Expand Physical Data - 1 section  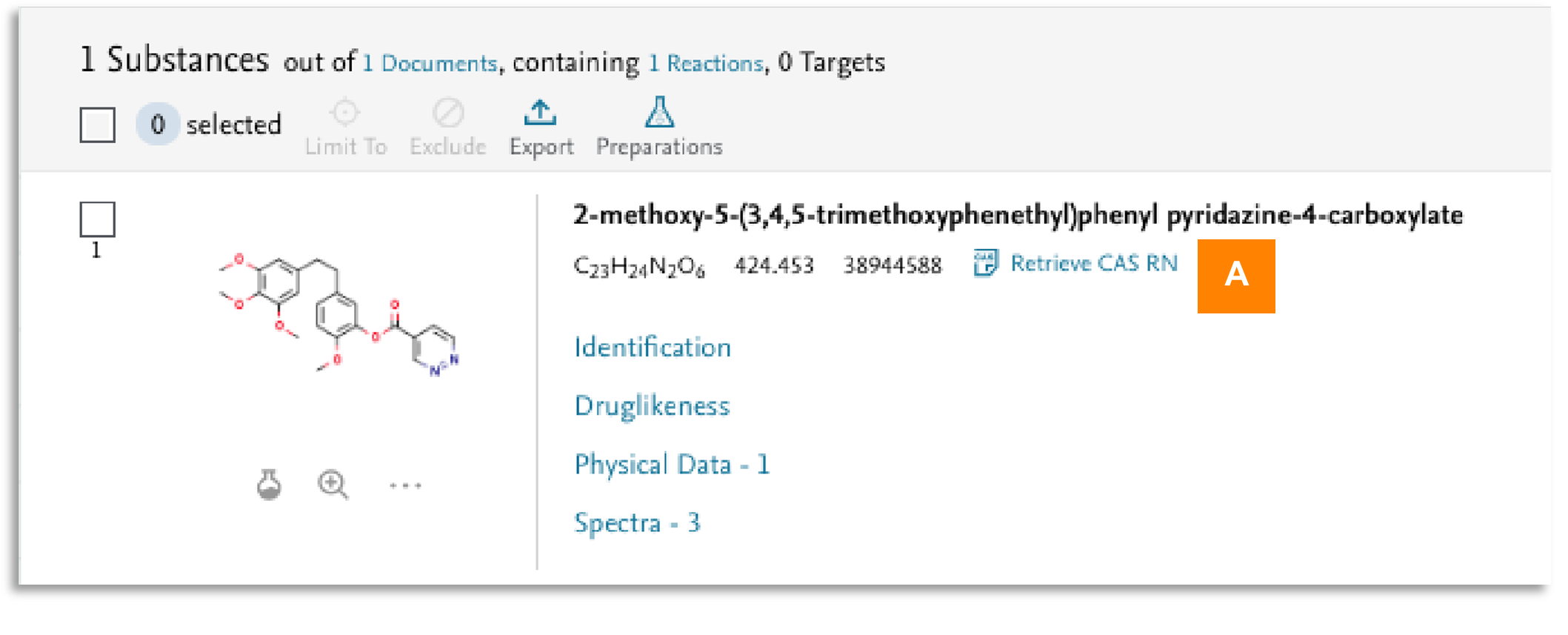point(672,465)
